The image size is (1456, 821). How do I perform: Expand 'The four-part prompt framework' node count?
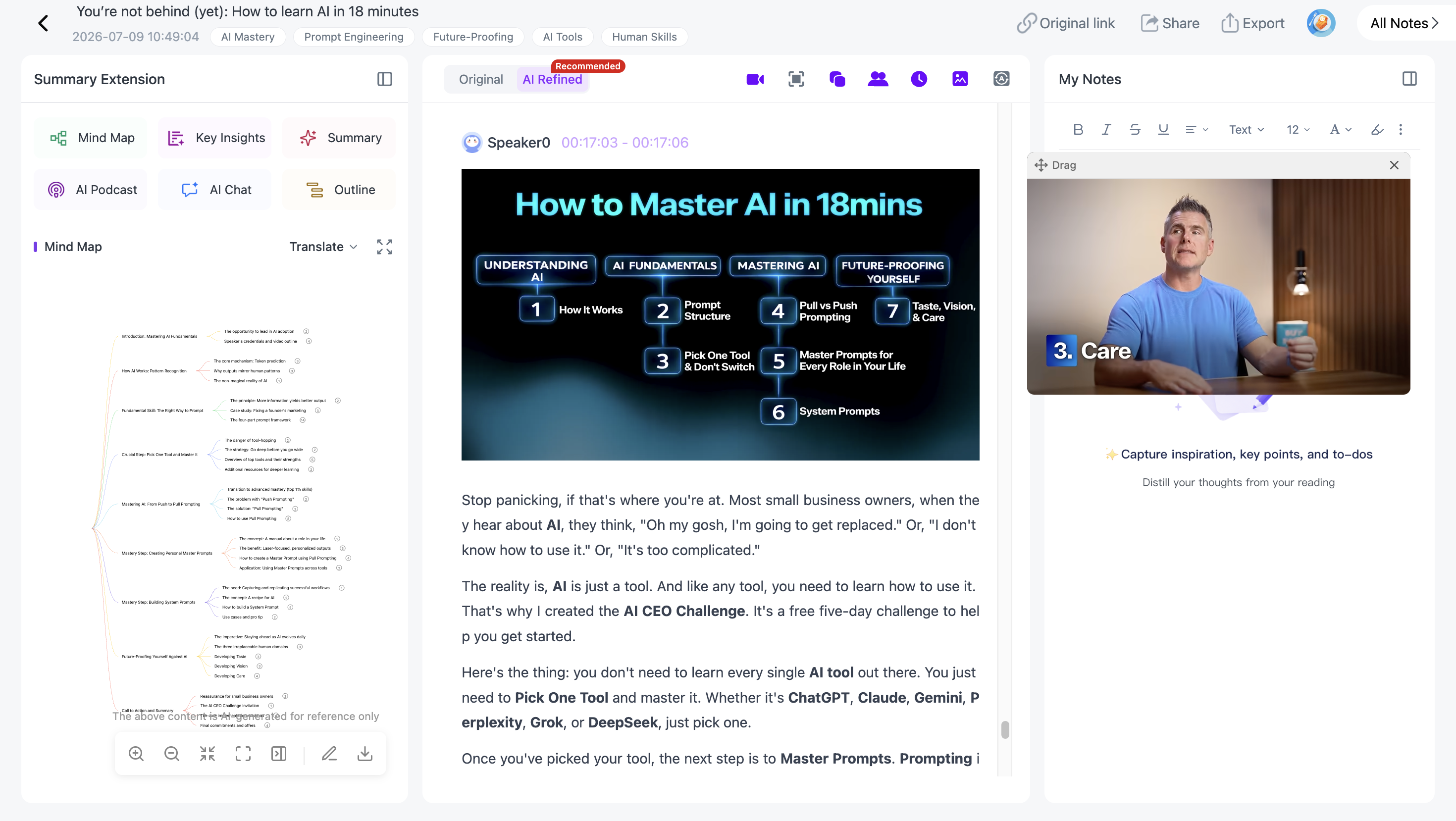tap(303, 420)
